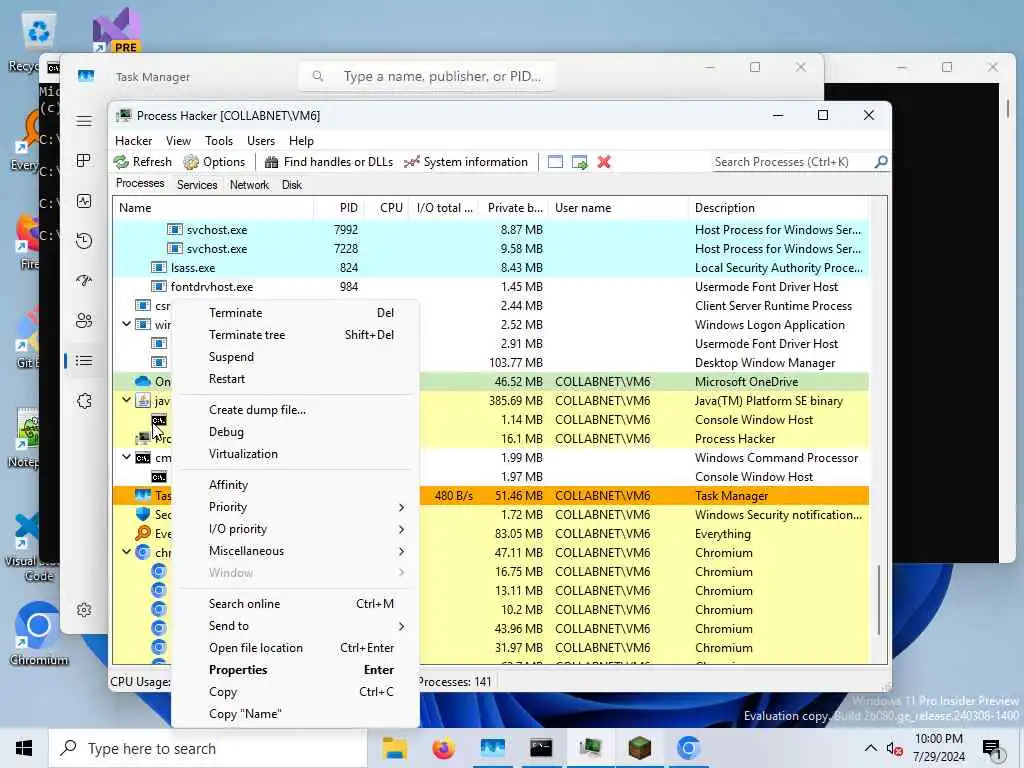Viewport: 1024px width, 768px height.
Task: Click the Refresh toolbar button
Action: pos(142,162)
